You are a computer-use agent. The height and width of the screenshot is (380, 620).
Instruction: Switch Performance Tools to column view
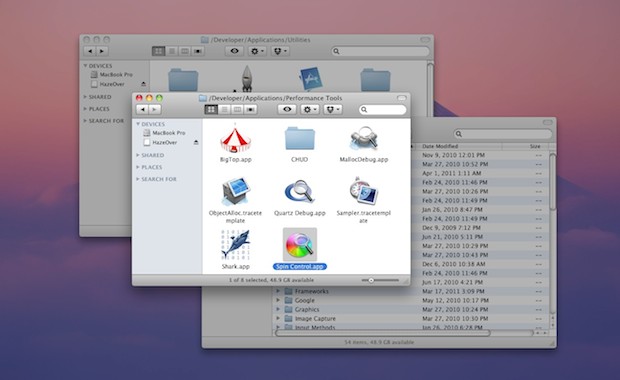click(237, 110)
